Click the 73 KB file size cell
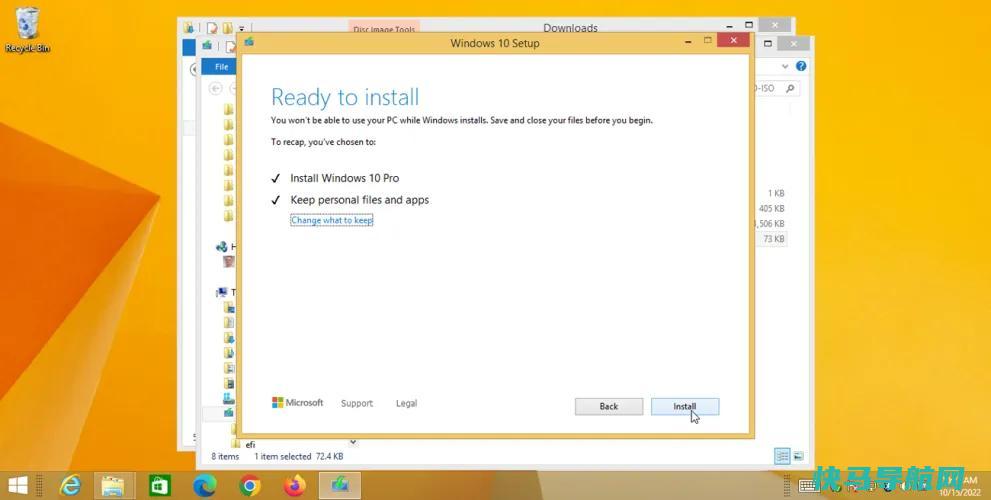The image size is (991, 500). [x=774, y=239]
